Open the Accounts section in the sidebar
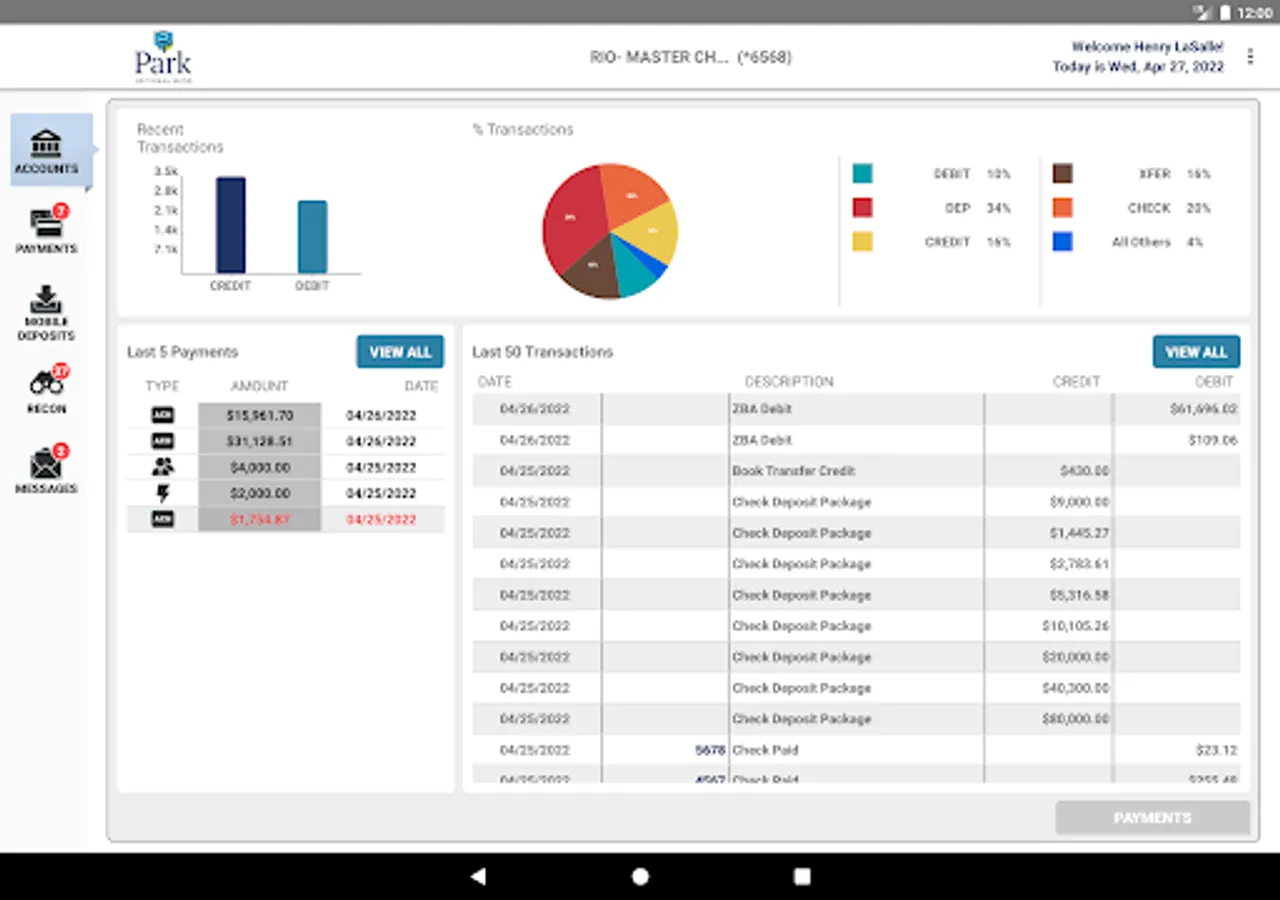The height and width of the screenshot is (900, 1280). tap(52, 151)
